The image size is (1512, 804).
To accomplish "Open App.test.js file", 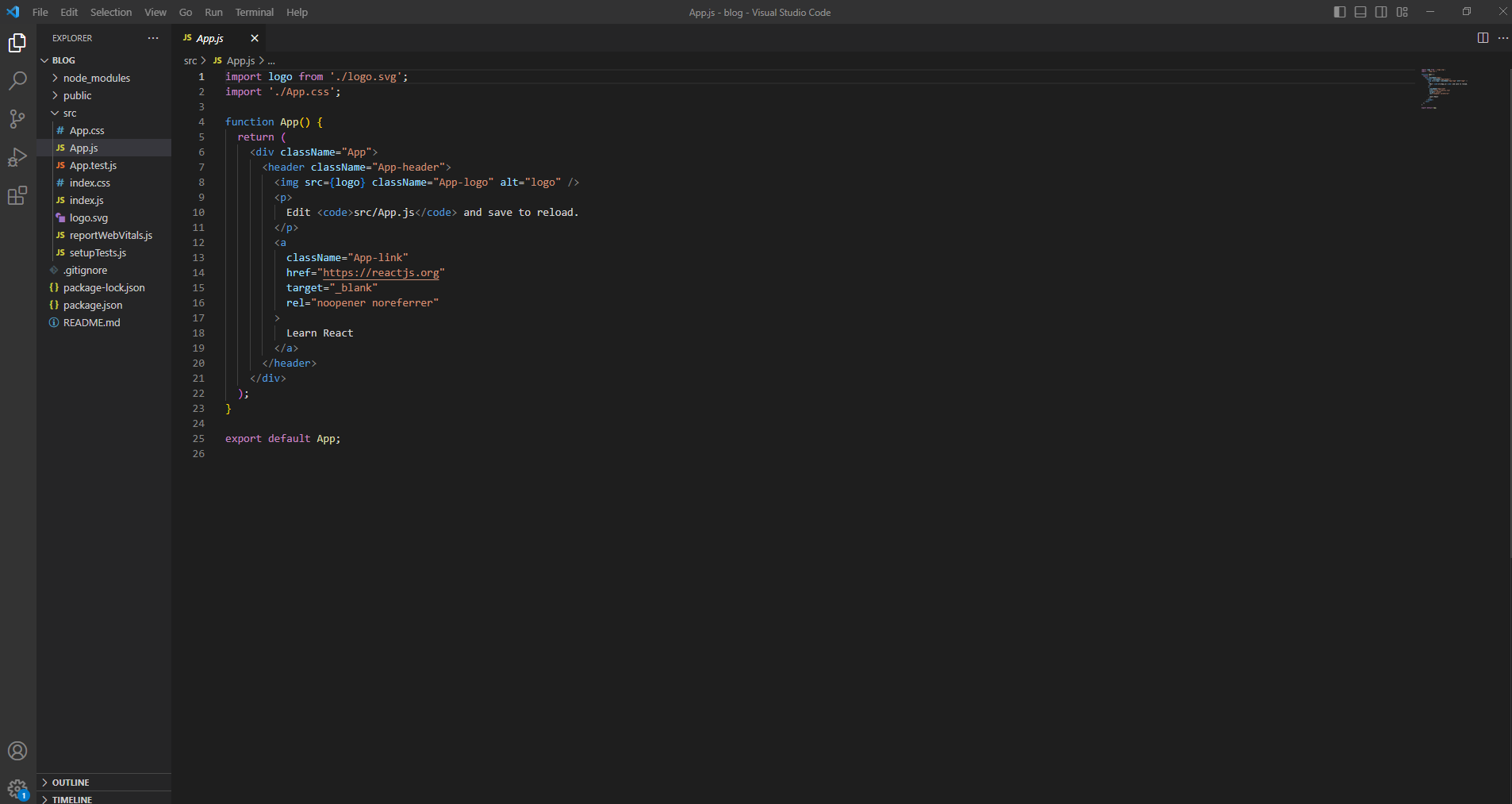I will tap(104, 165).
